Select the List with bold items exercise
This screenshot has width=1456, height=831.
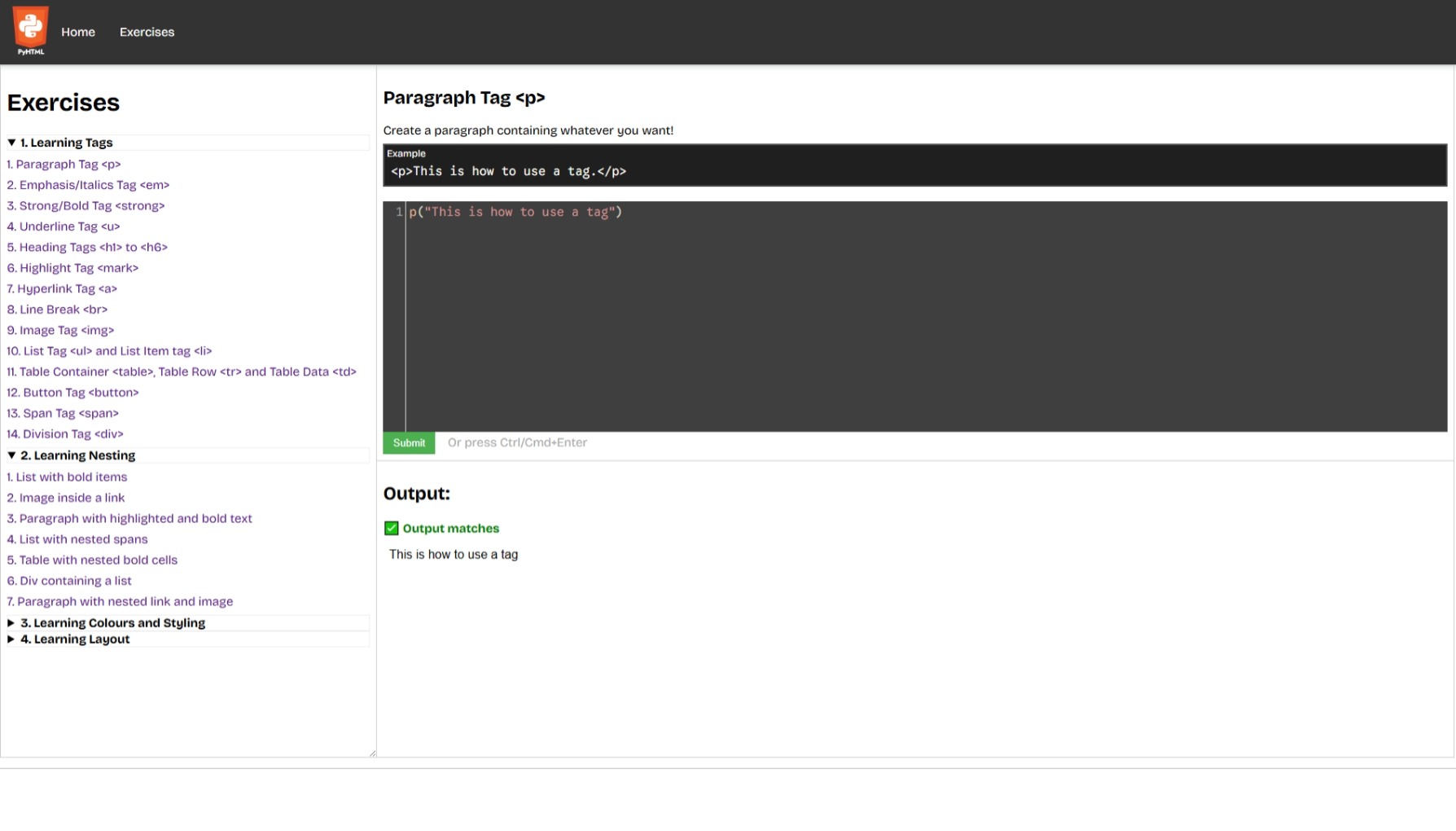pyautogui.click(x=68, y=477)
